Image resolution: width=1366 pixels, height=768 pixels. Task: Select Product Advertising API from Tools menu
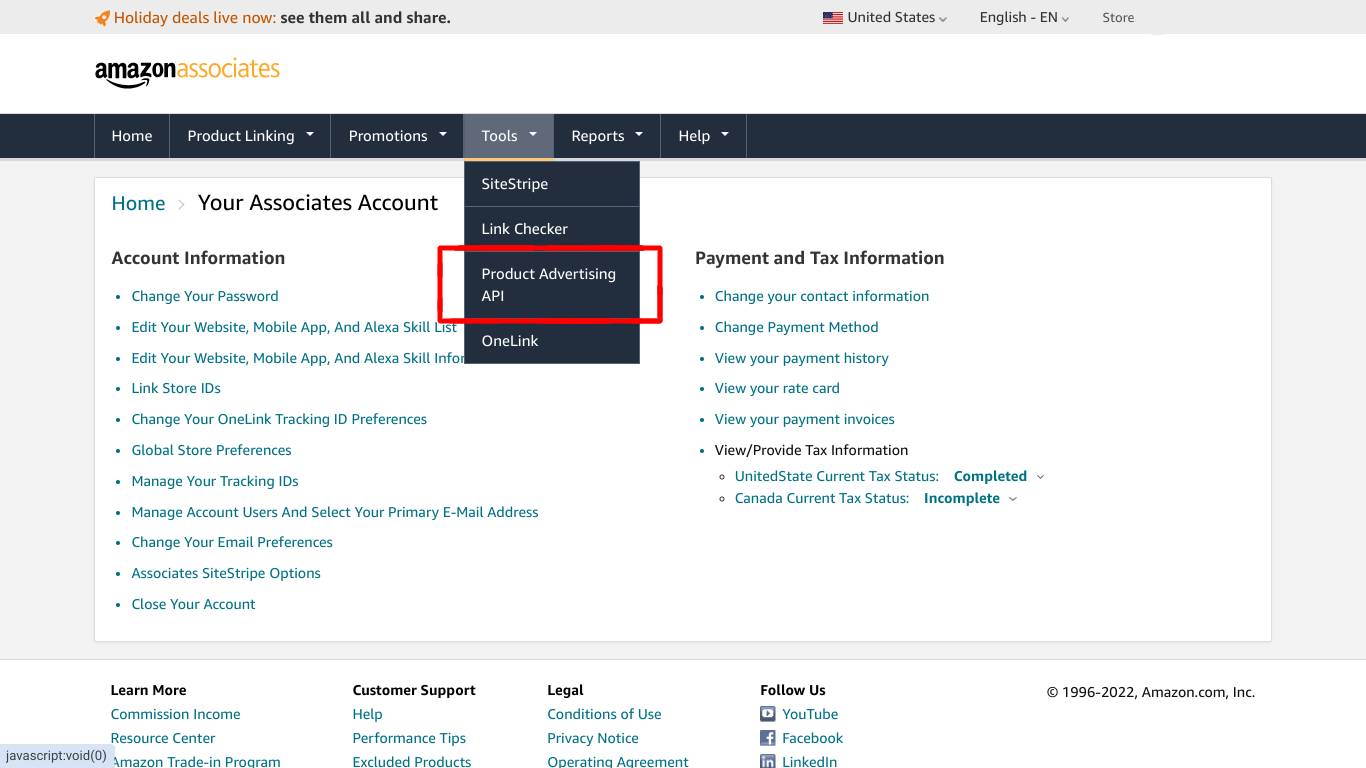click(548, 284)
